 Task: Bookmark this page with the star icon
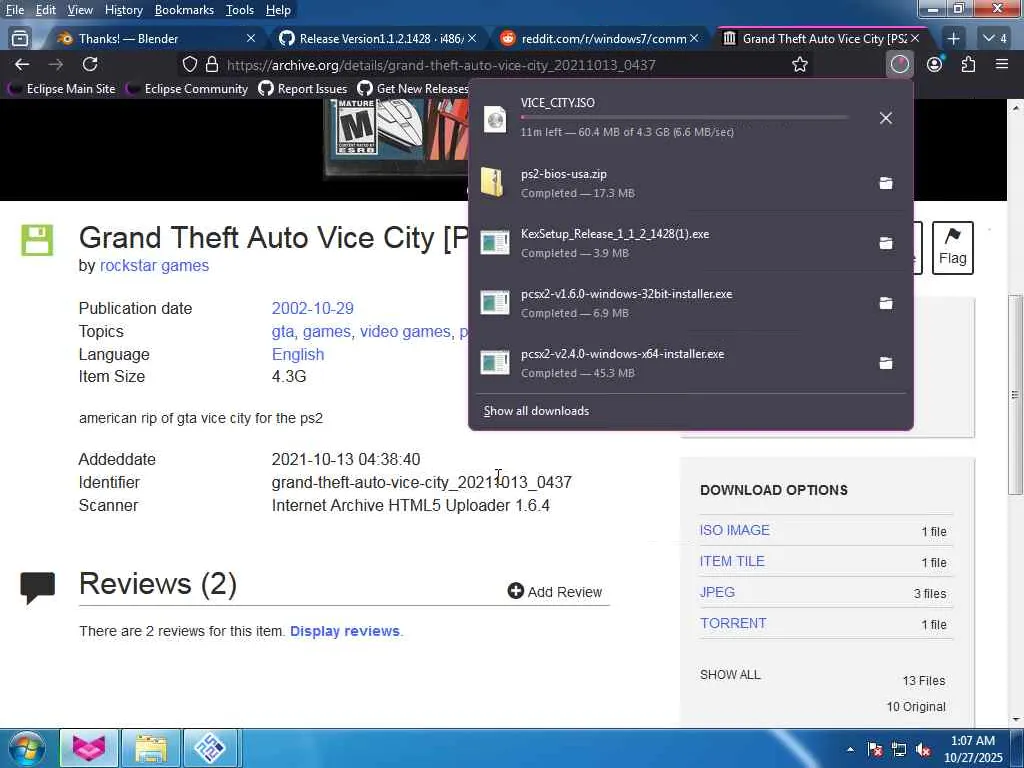click(x=799, y=64)
